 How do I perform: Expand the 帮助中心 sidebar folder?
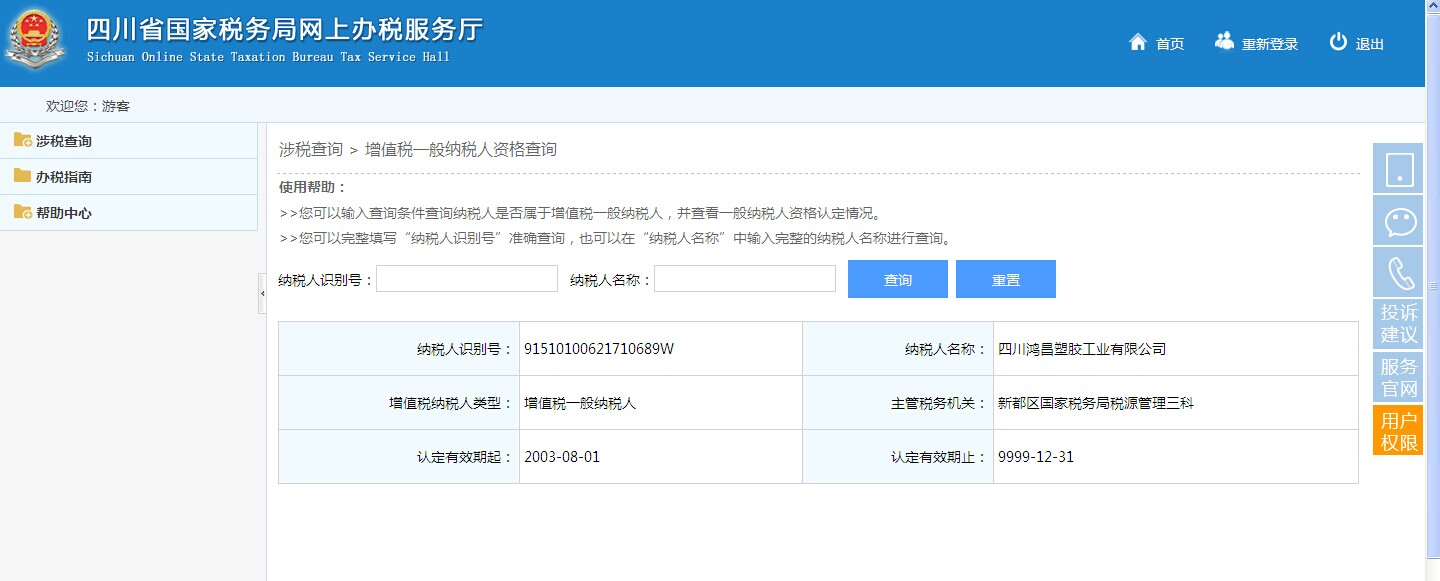click(64, 213)
